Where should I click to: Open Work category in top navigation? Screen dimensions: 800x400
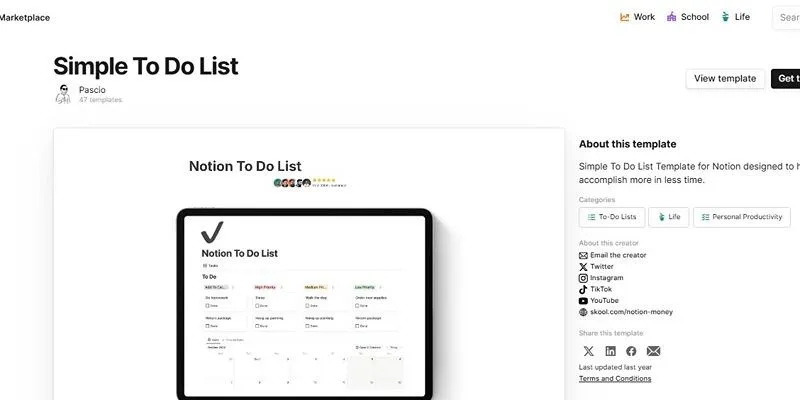[637, 17]
